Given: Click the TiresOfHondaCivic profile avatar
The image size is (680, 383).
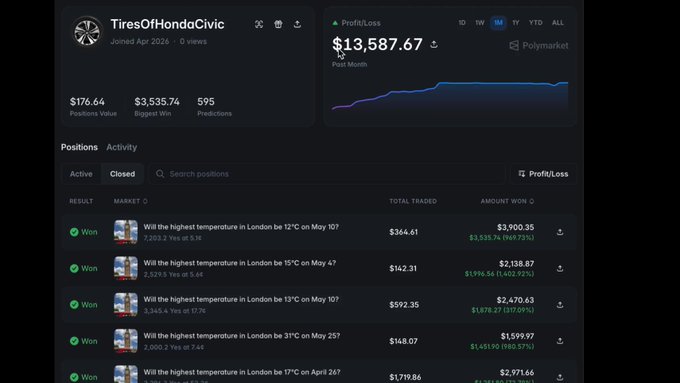Looking at the screenshot, I should [x=87, y=32].
